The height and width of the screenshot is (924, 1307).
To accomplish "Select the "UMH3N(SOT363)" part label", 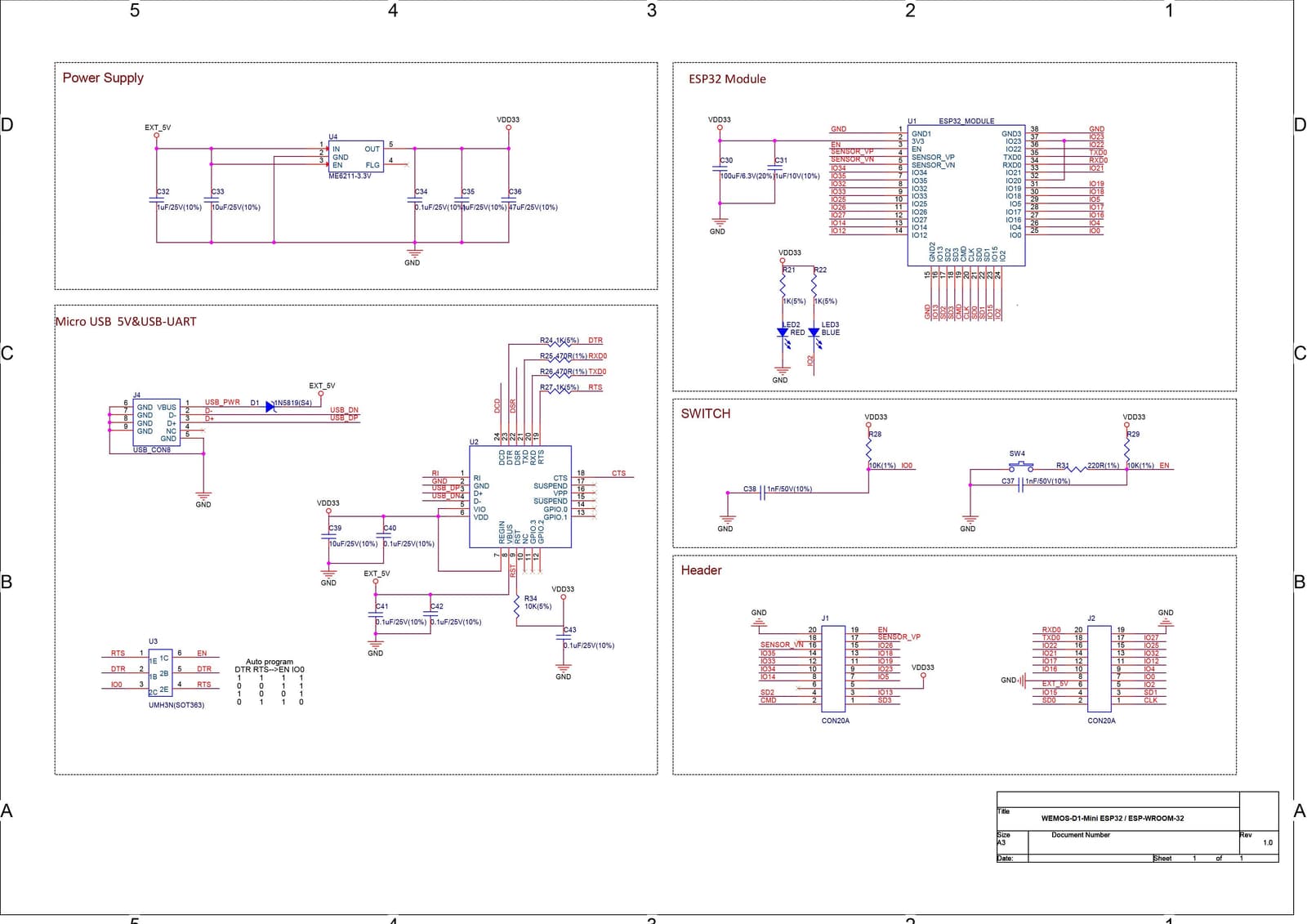I will 176,705.
